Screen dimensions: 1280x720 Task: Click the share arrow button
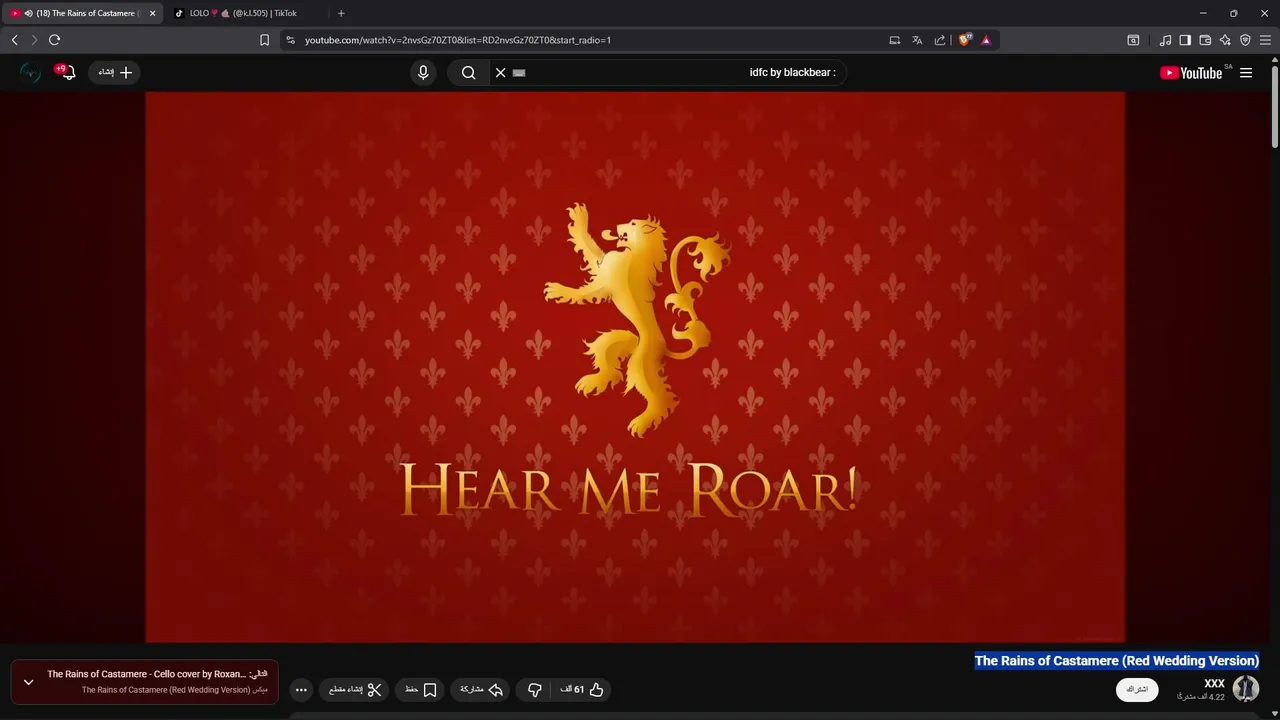[x=481, y=690]
